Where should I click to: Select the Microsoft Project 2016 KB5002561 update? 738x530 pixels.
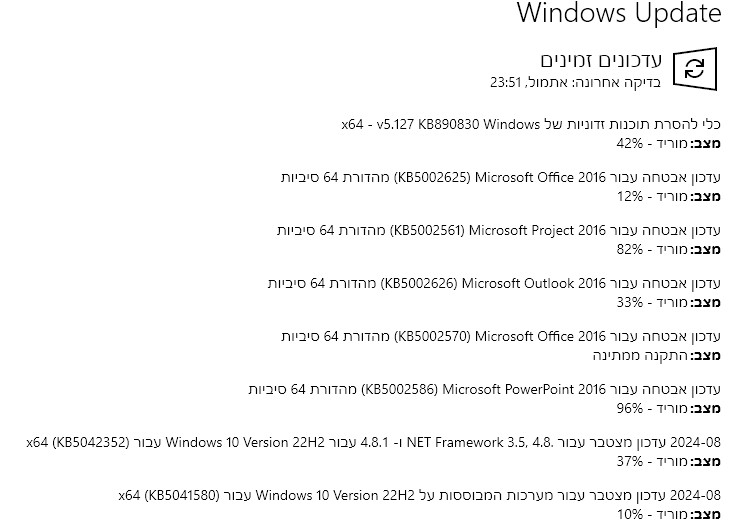point(498,231)
